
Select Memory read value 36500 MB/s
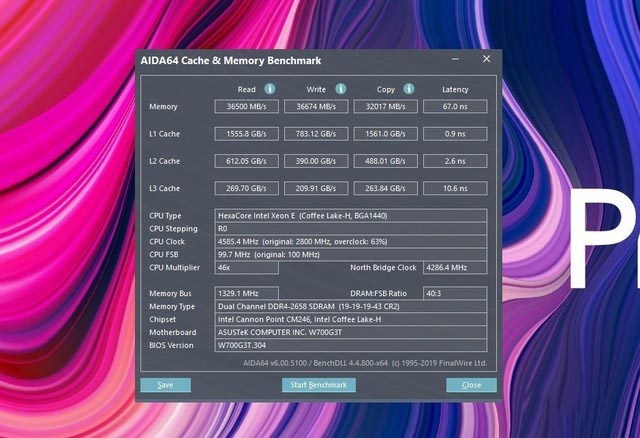tap(247, 107)
